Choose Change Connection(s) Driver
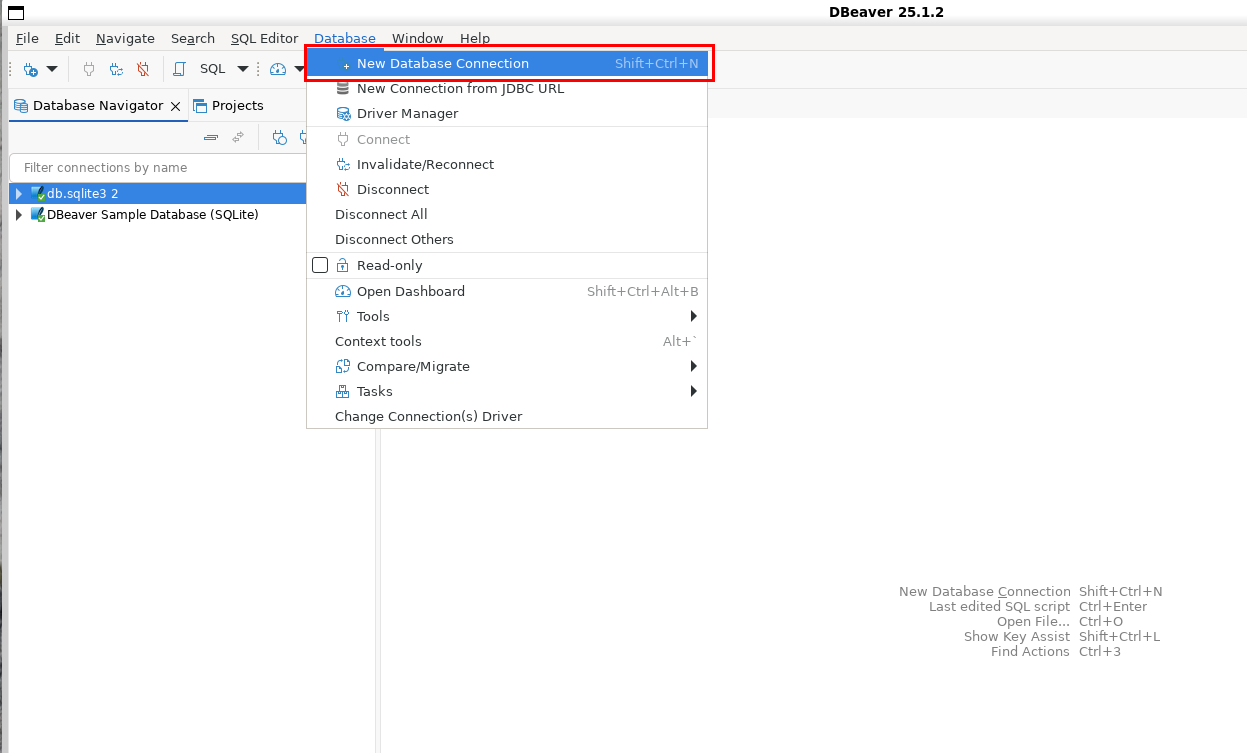The width and height of the screenshot is (1247, 753). pyautogui.click(x=507, y=416)
